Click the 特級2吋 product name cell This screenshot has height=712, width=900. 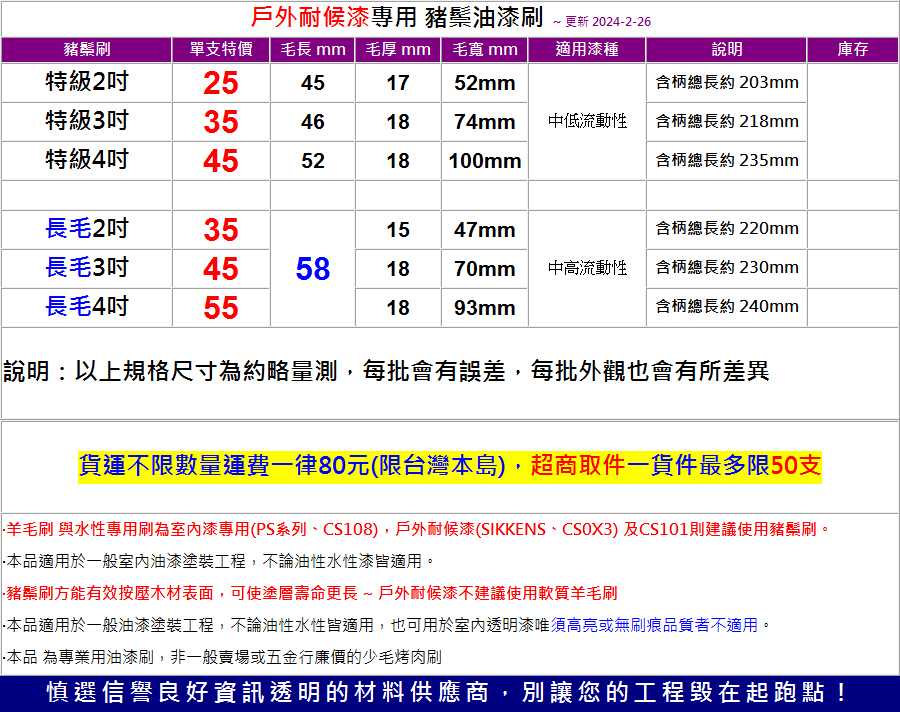click(87, 82)
